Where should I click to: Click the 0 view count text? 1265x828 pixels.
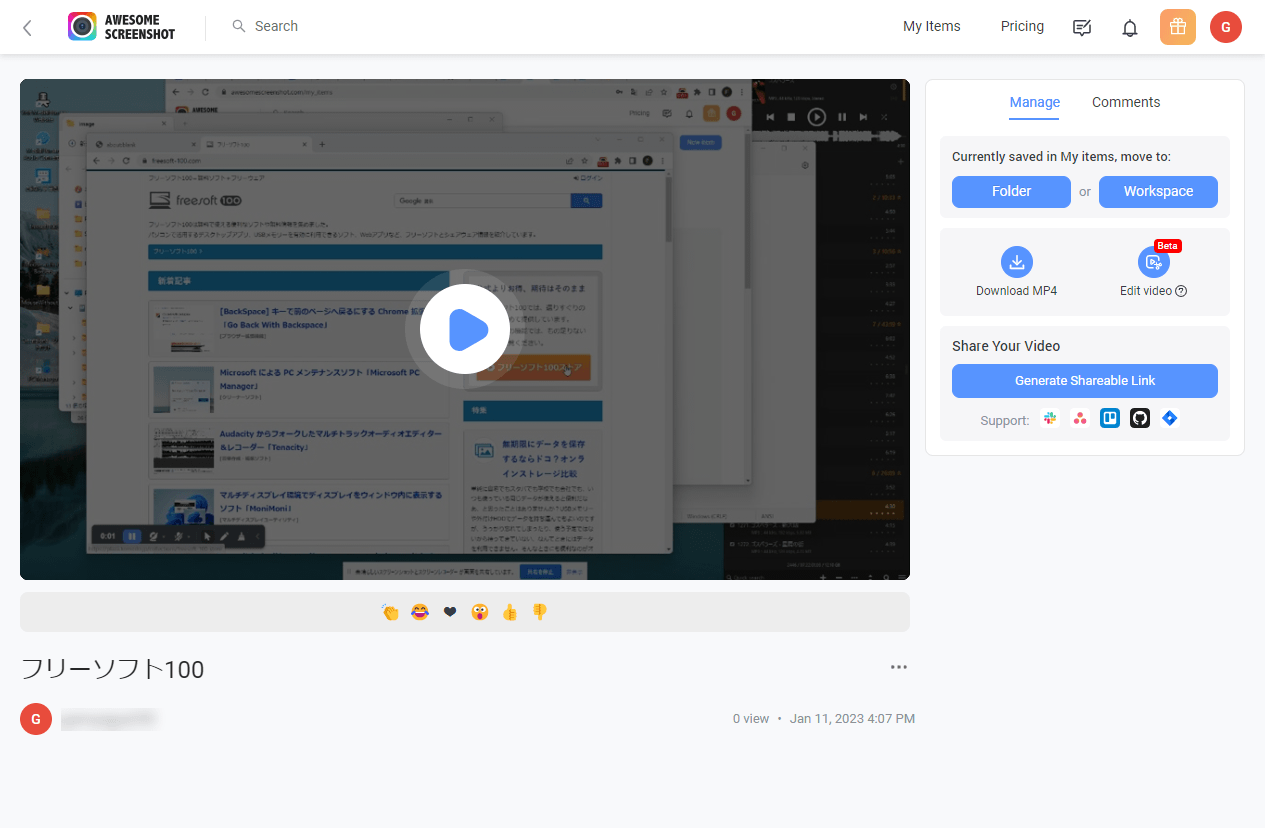pos(751,719)
